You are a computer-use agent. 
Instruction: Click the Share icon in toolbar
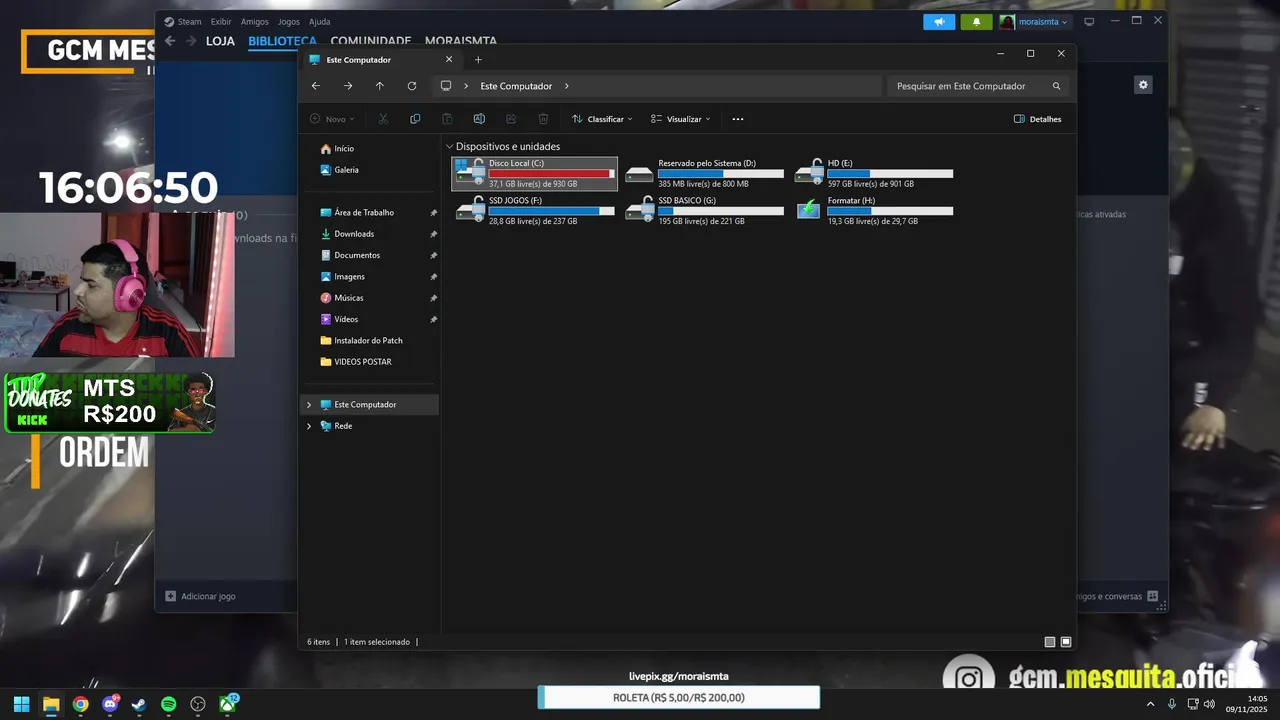point(511,119)
